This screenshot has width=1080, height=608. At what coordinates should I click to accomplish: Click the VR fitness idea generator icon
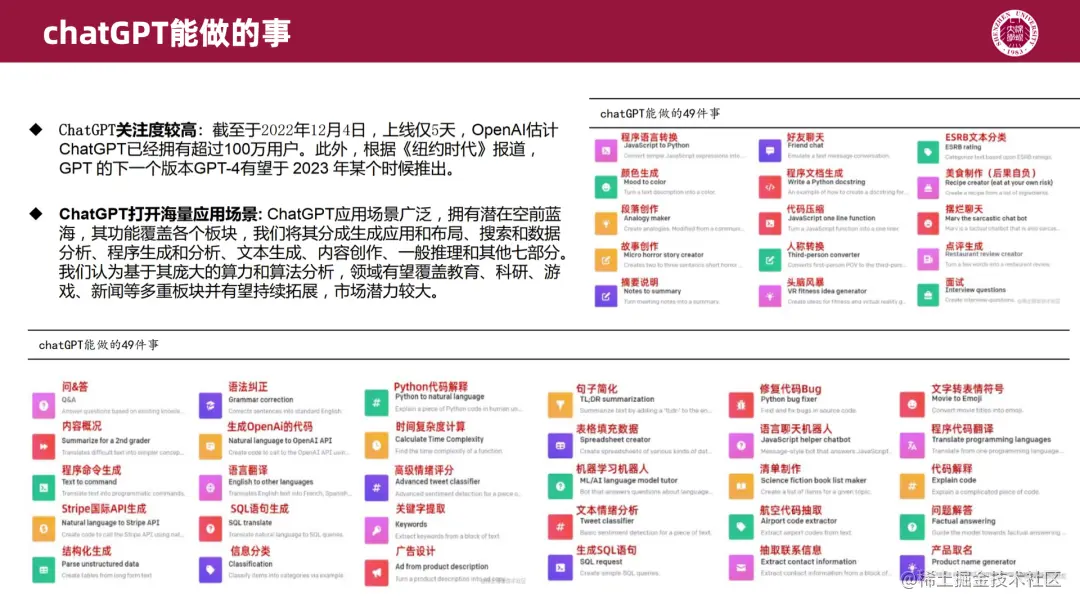tap(769, 296)
